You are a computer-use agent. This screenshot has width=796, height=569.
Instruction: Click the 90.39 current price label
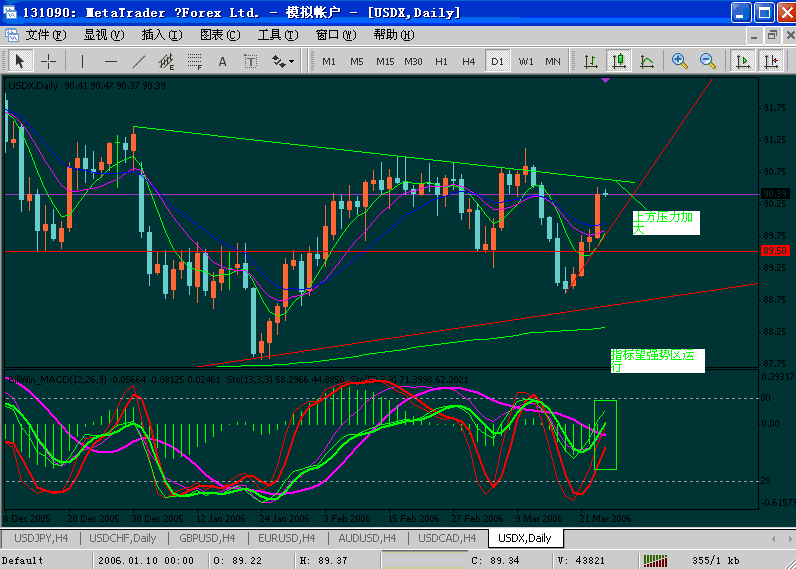(775, 193)
